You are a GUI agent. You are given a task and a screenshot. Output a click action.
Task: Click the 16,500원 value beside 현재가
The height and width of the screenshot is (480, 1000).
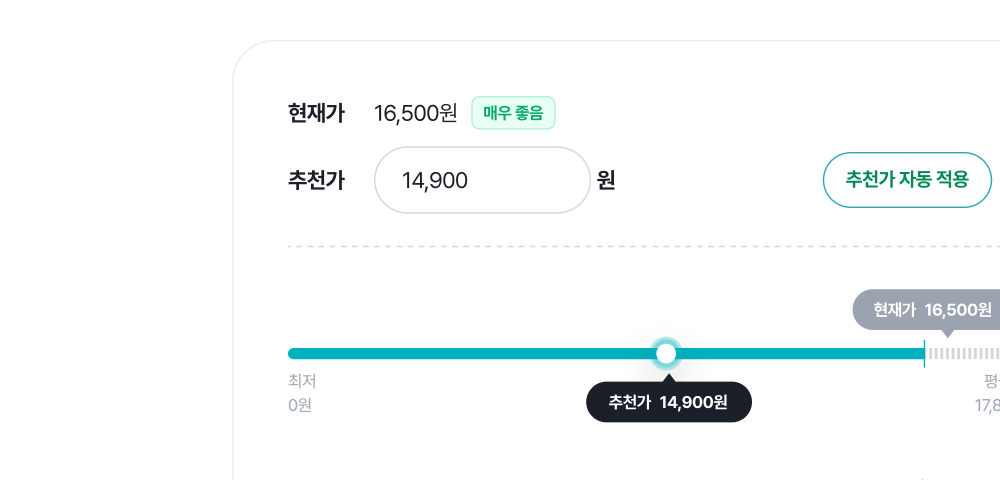click(415, 113)
